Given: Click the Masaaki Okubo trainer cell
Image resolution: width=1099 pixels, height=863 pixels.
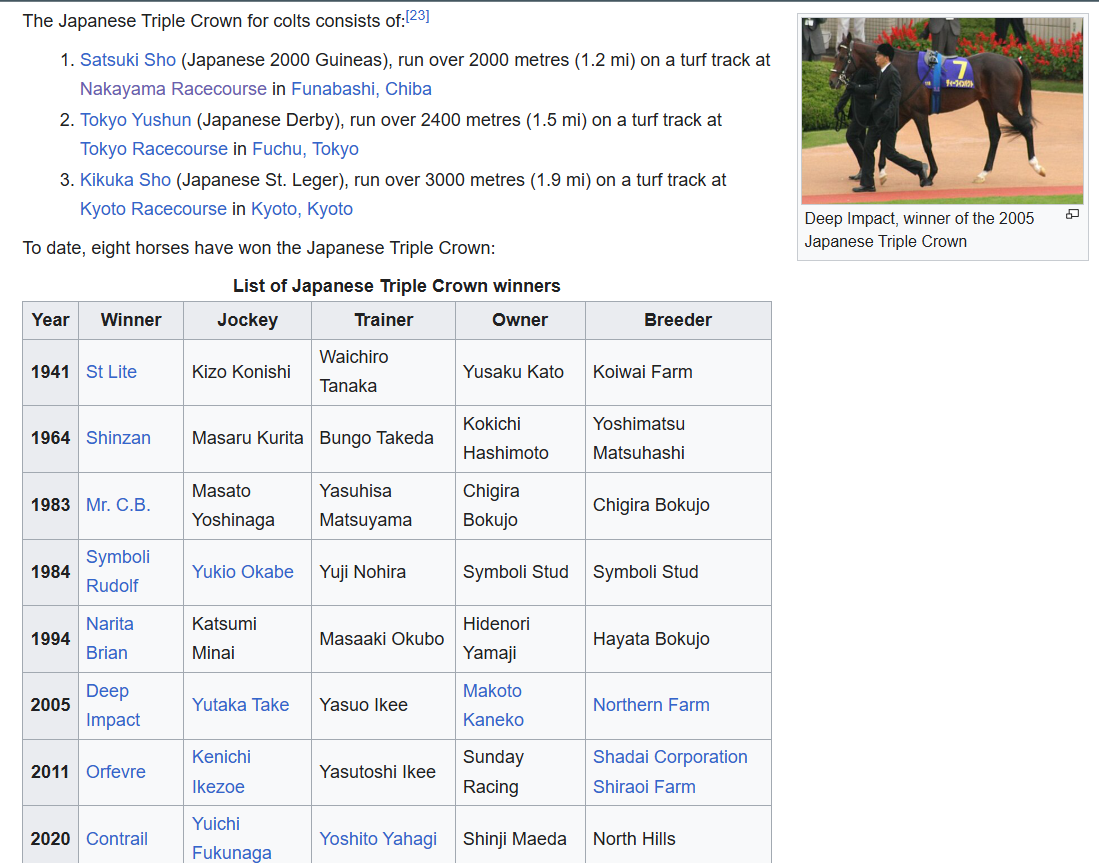Looking at the screenshot, I should point(383,639).
